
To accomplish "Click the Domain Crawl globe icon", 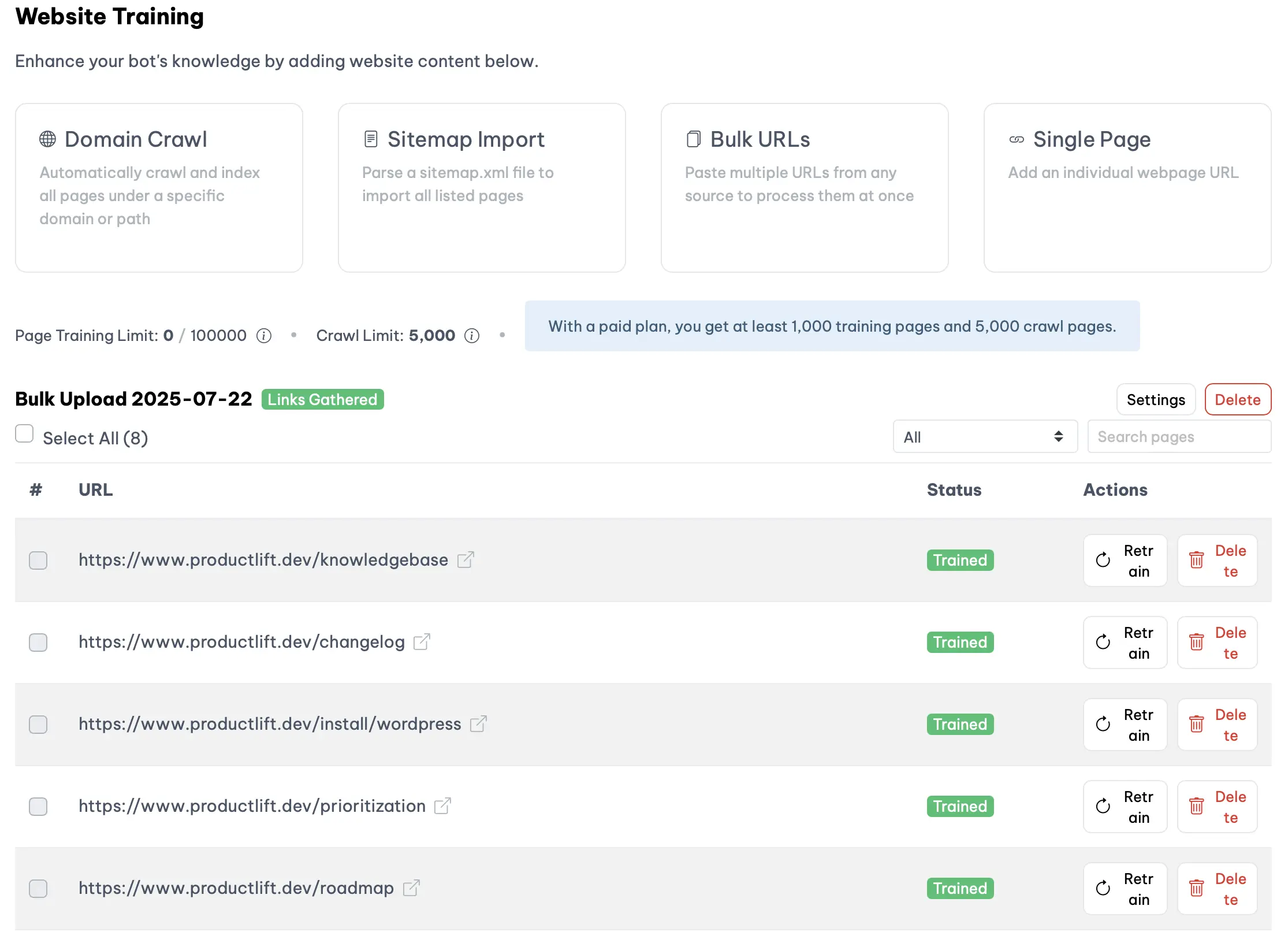I will click(x=48, y=139).
